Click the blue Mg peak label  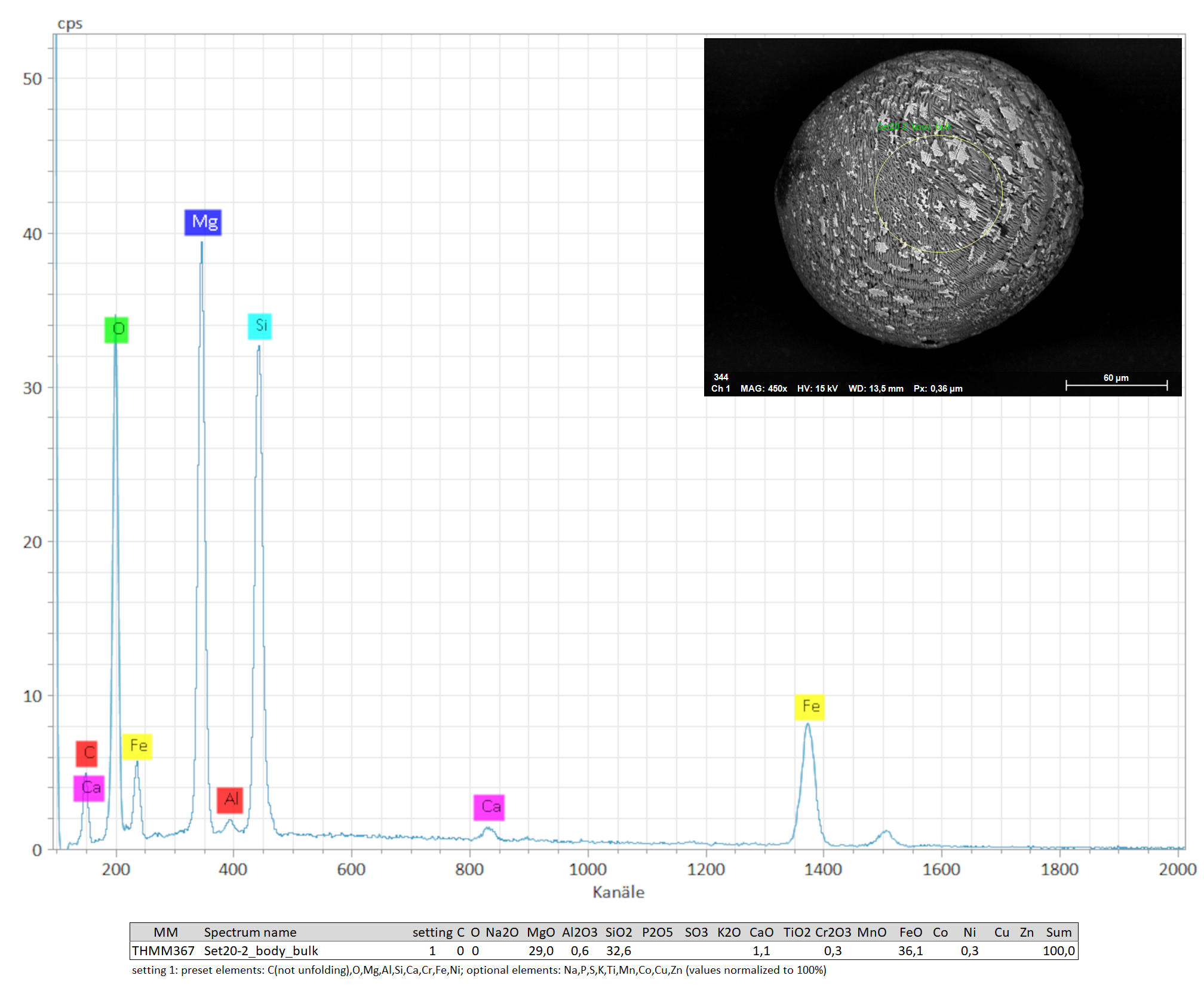(203, 222)
